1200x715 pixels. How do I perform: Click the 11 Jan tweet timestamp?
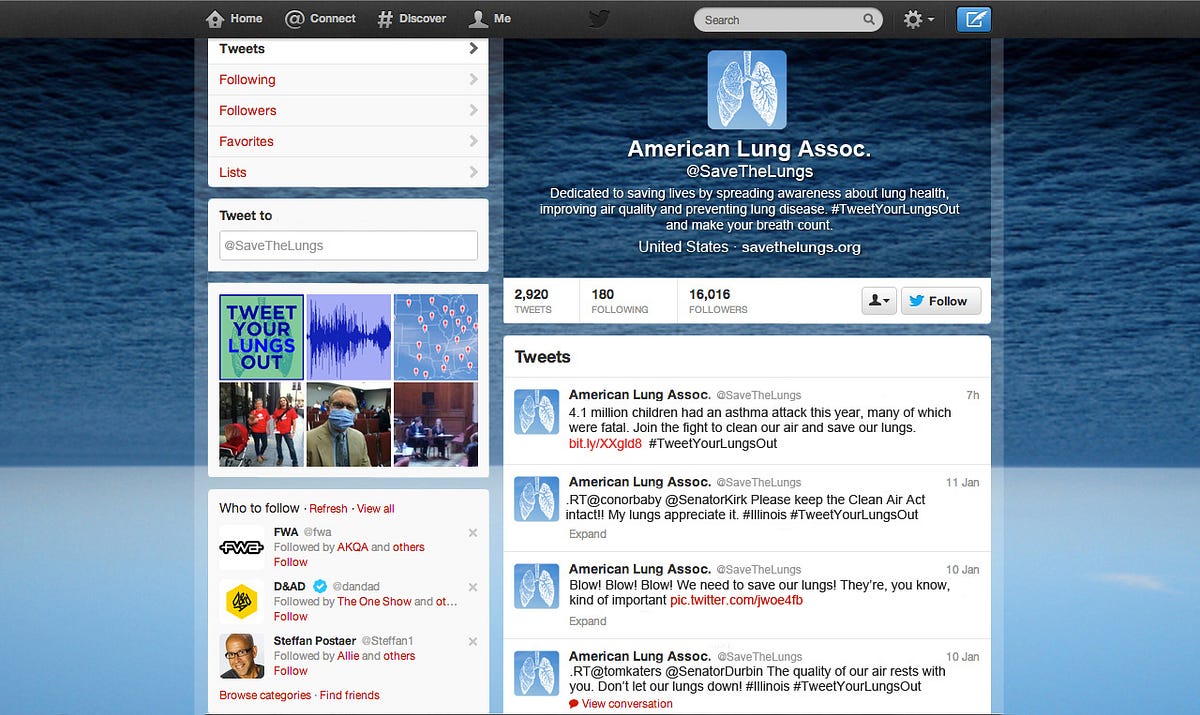click(x=963, y=482)
